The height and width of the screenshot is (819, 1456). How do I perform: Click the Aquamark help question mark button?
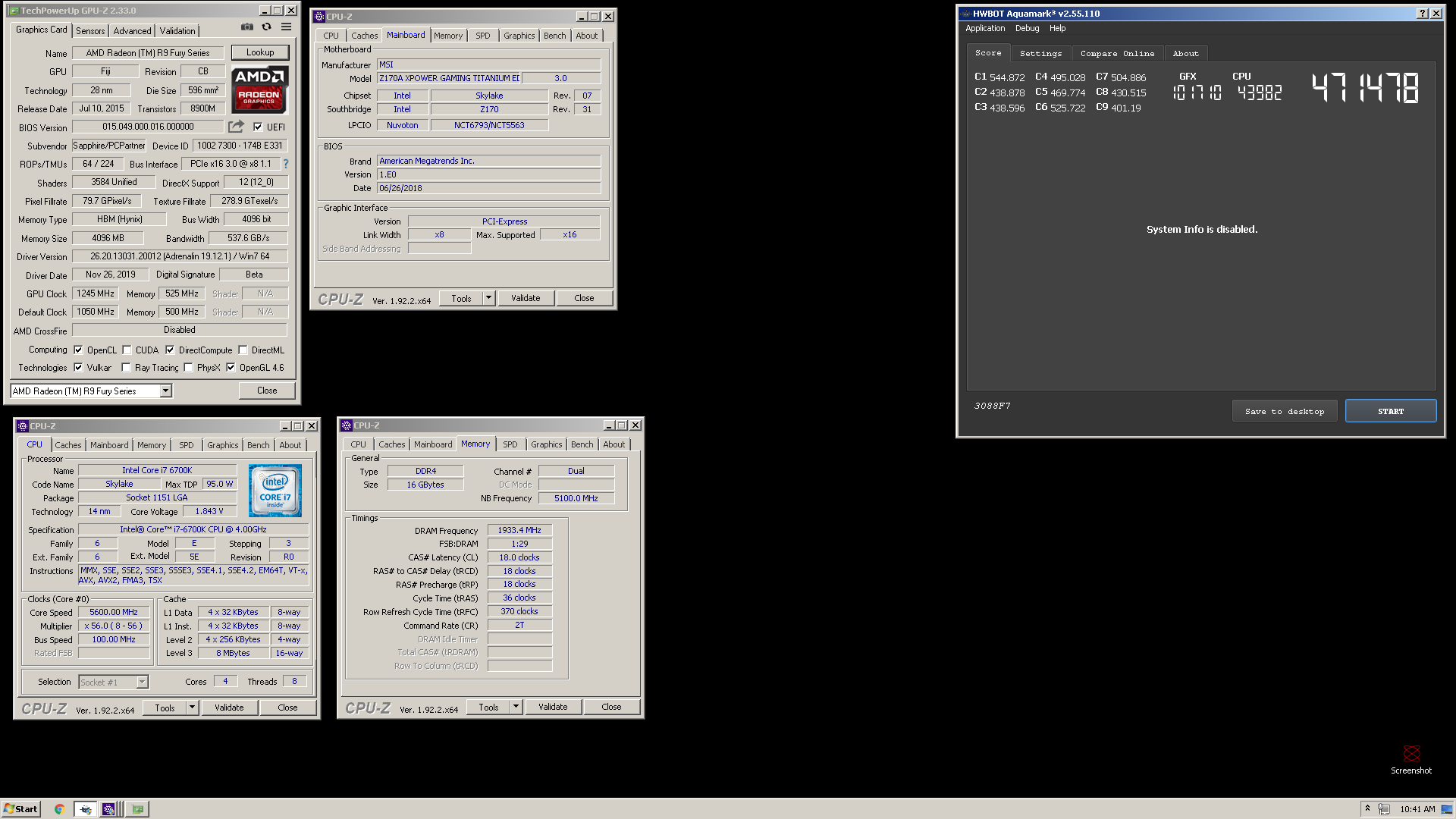pos(1423,14)
